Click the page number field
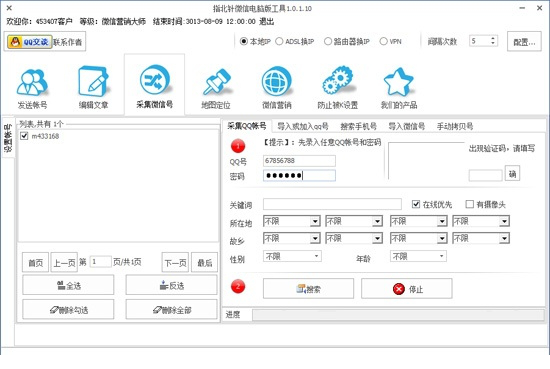Image resolution: width=550 pixels, height=369 pixels. (101, 262)
